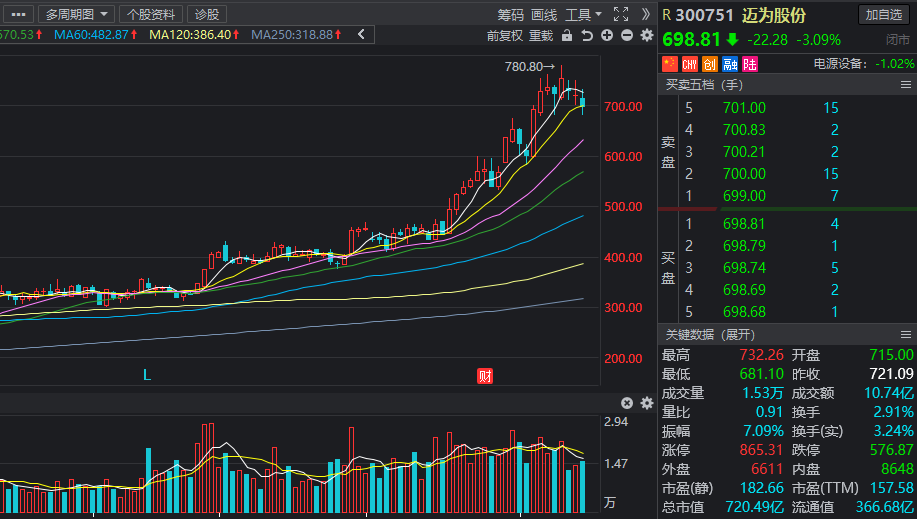917x519 pixels.
Task: Open the 诊股 tab
Action: click(x=207, y=14)
